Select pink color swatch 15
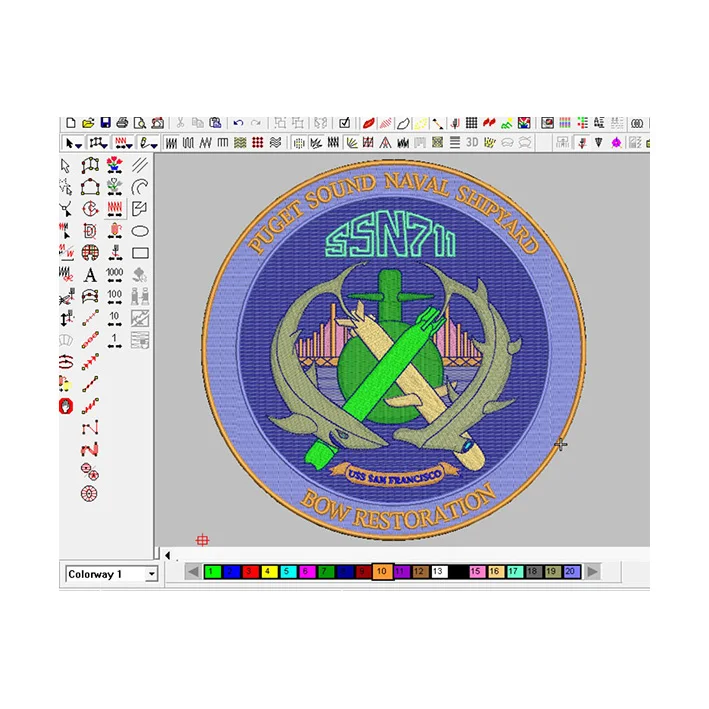Viewport: 709px width, 709px height. click(477, 572)
